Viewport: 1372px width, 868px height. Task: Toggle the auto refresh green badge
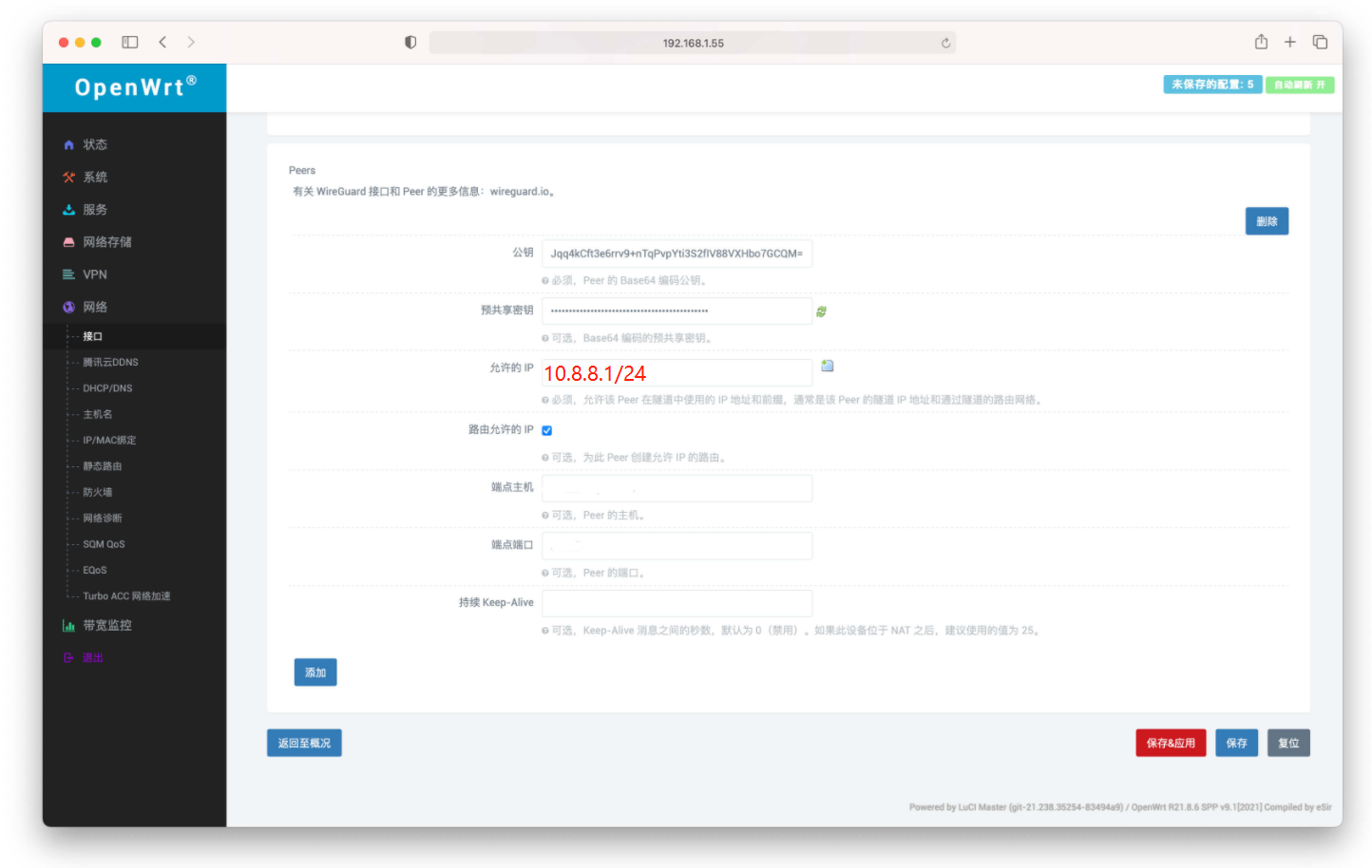click(1299, 85)
